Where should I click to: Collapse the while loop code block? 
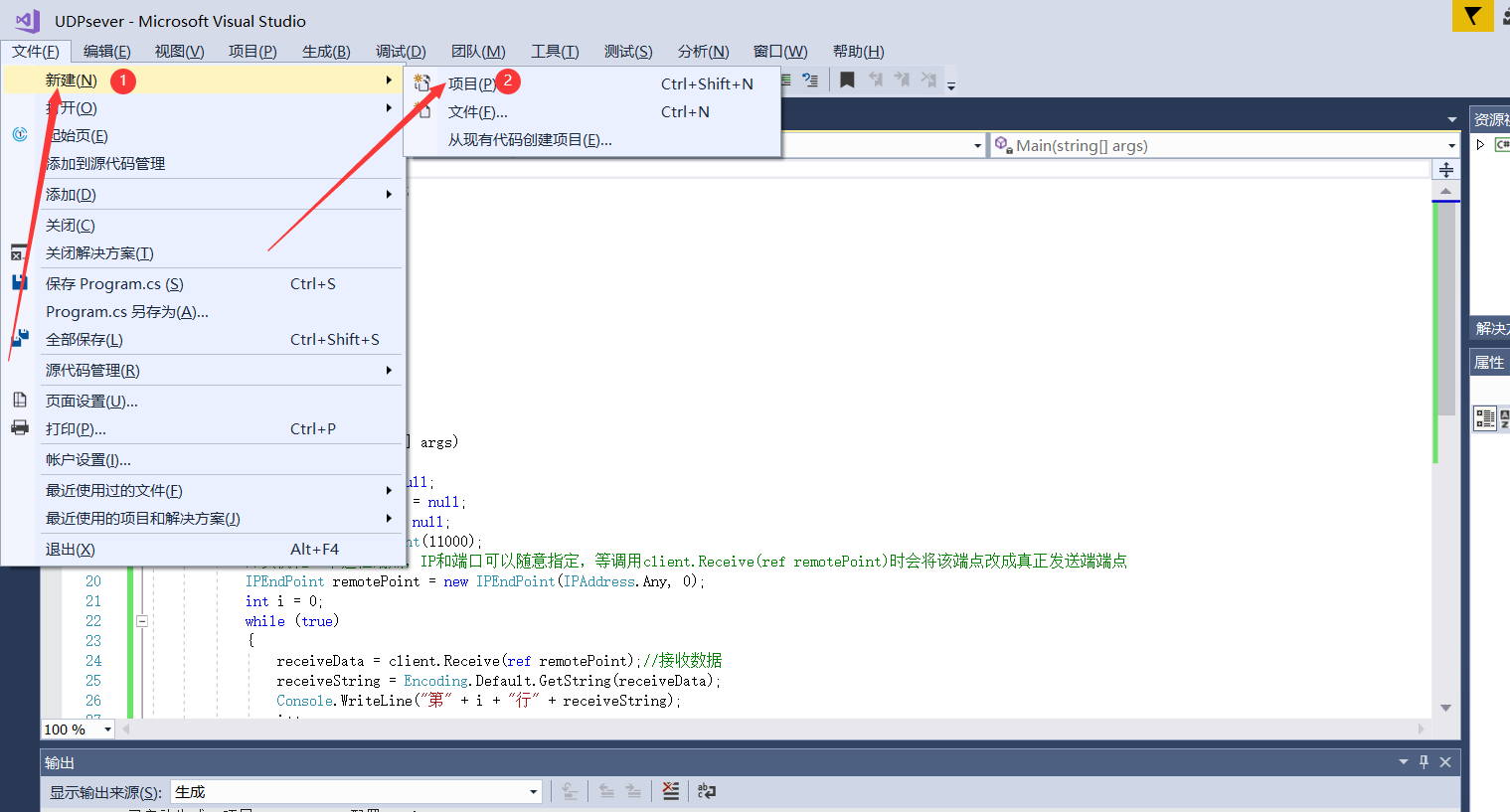[x=142, y=621]
